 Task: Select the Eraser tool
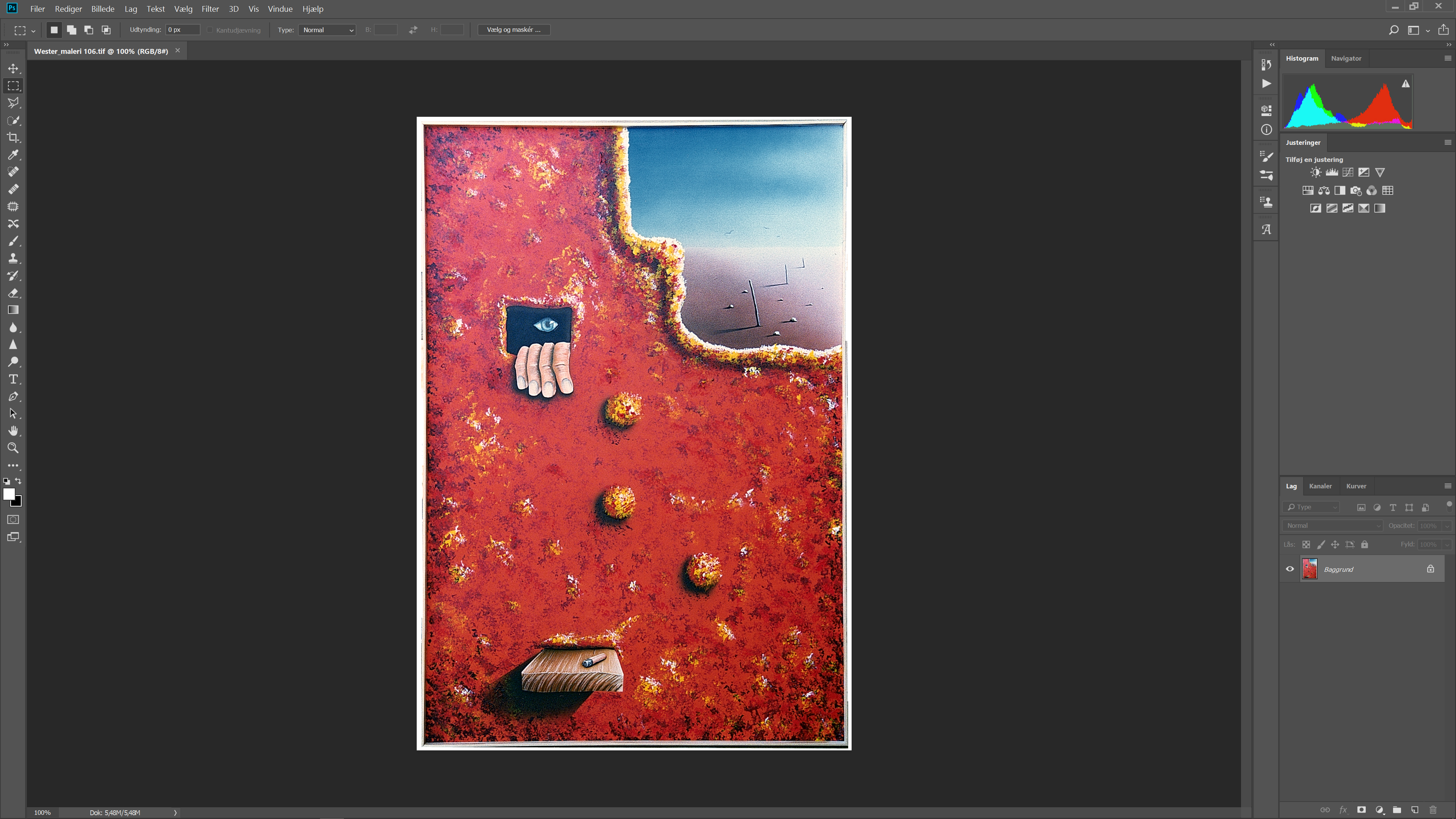13,293
